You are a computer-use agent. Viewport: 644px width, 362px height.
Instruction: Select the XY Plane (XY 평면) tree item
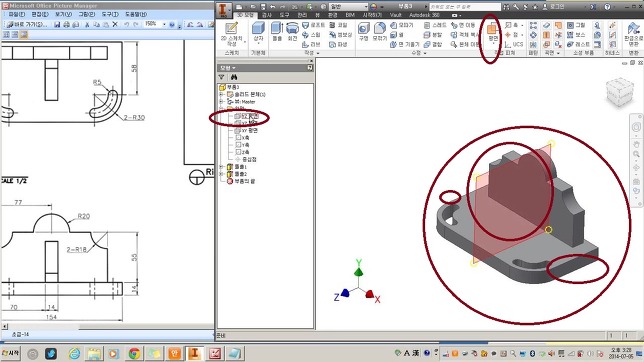[x=246, y=130]
